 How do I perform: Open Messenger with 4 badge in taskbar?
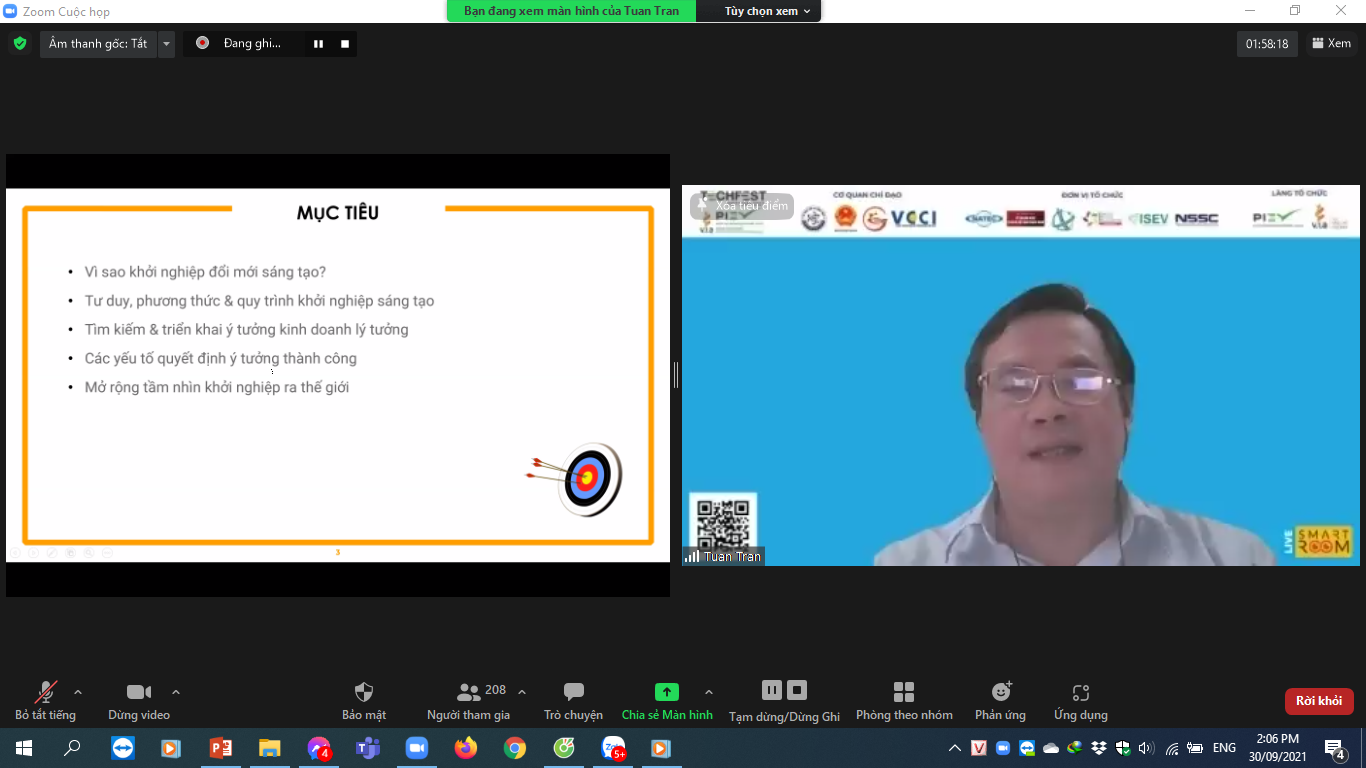pos(319,748)
